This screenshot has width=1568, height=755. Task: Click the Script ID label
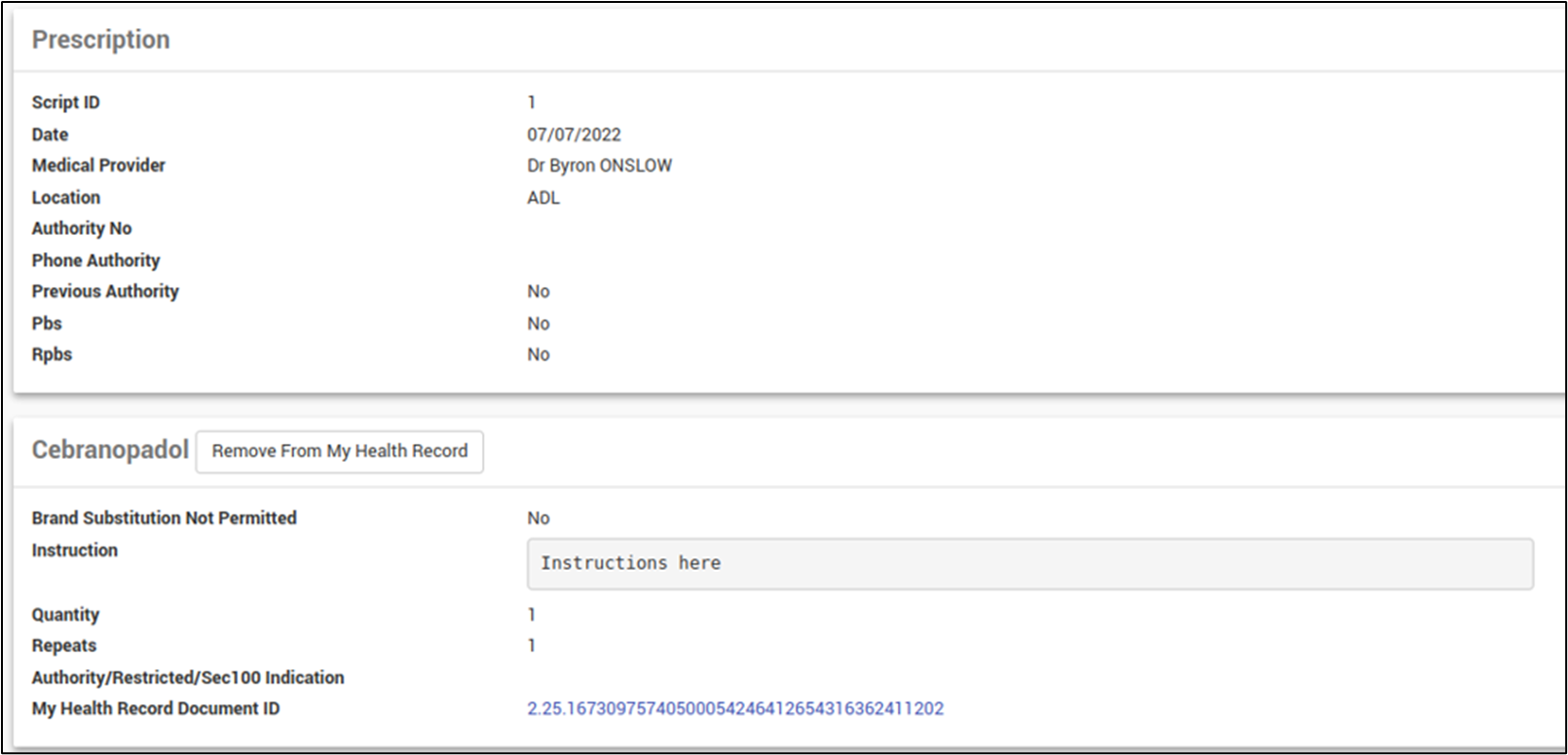pos(65,102)
